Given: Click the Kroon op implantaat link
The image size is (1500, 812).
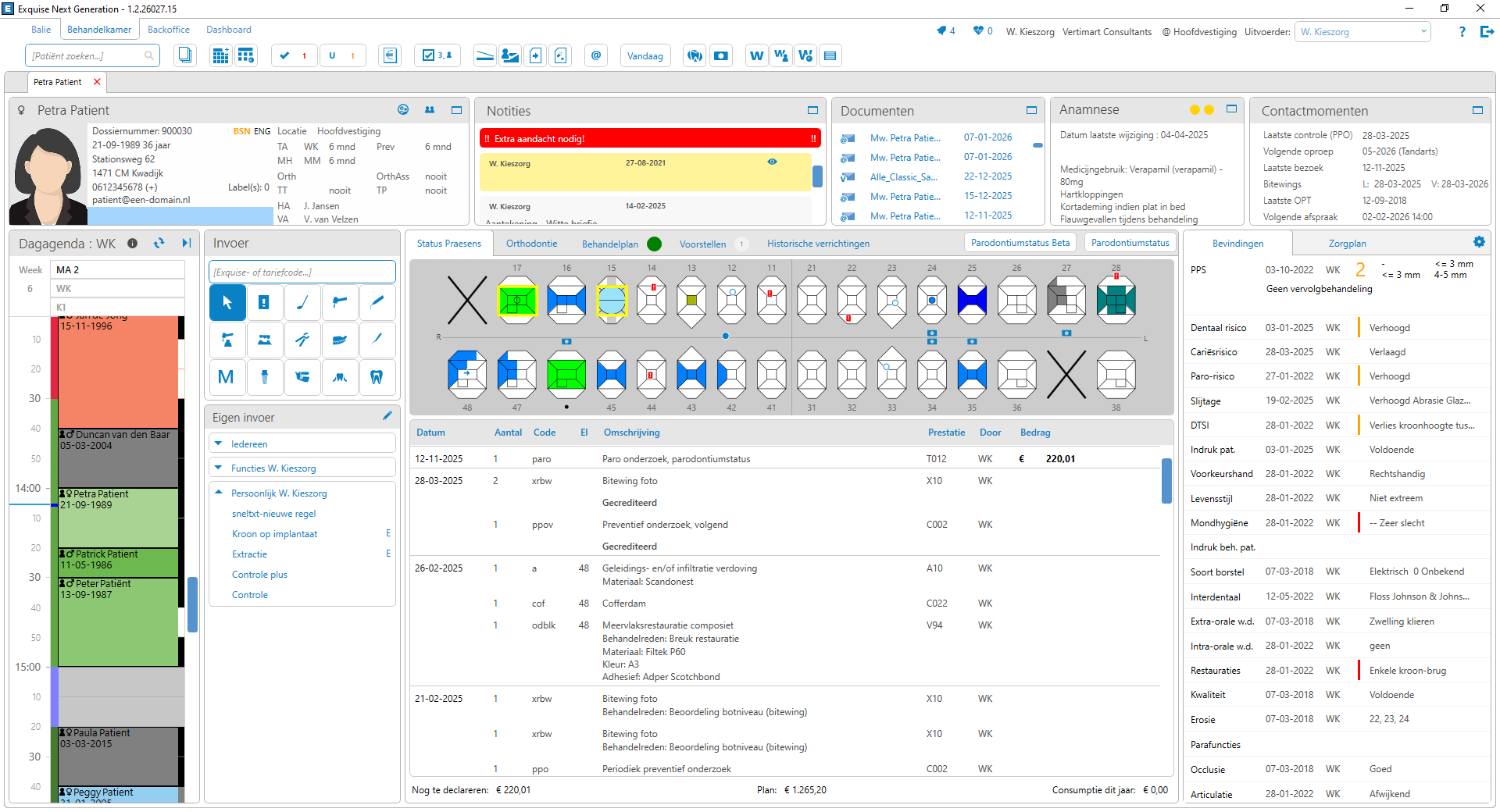Looking at the screenshot, I should [x=274, y=534].
